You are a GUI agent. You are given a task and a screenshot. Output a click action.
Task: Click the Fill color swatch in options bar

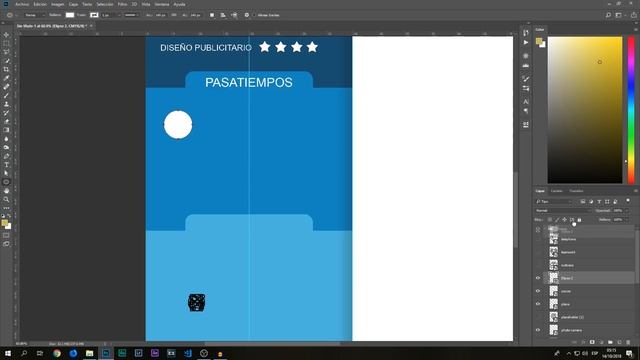[x=70, y=15]
